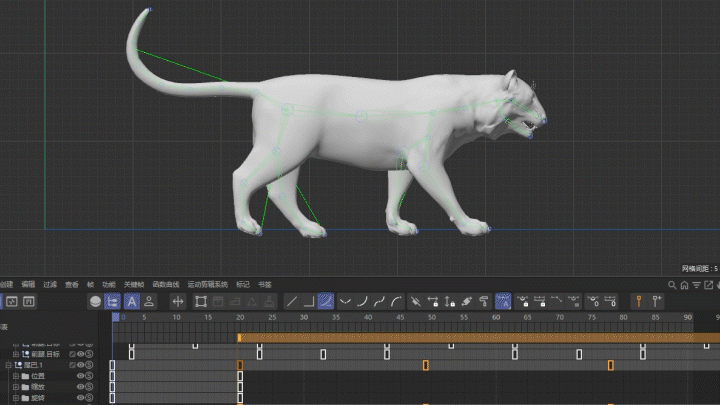The height and width of the screenshot is (405, 720).
Task: Open timeline in new window icon
Action: coord(709,285)
